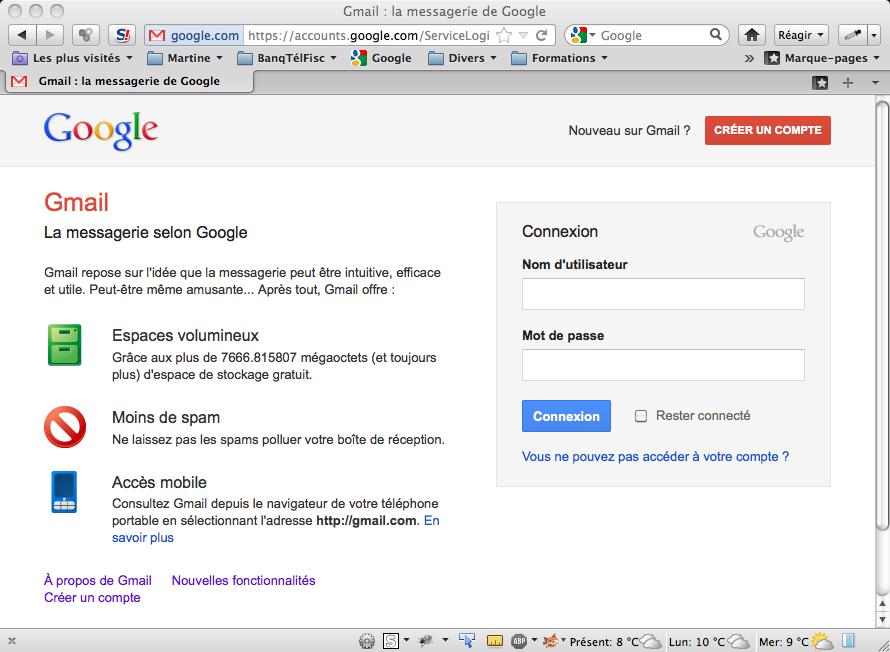Open the Les plus visités bookmarks folder
This screenshot has height=652, width=890.
pyautogui.click(x=72, y=58)
